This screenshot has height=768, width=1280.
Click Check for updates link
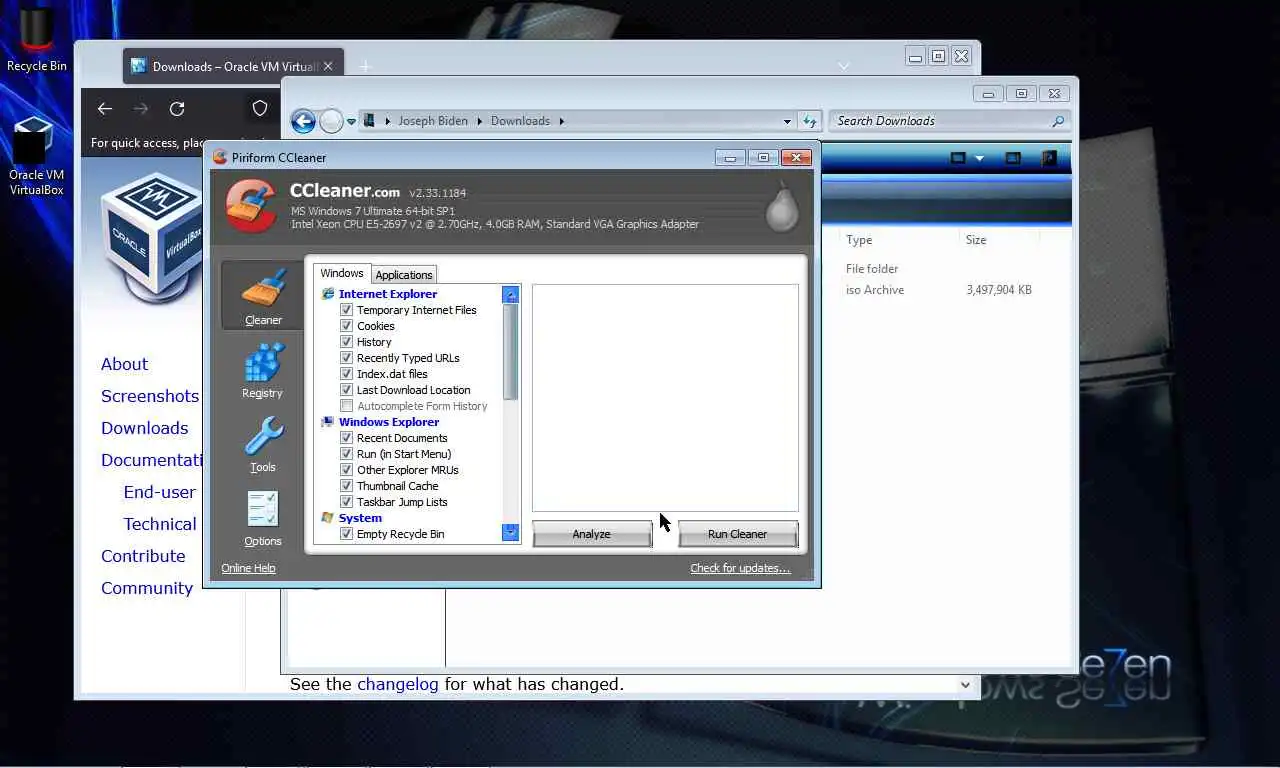740,568
